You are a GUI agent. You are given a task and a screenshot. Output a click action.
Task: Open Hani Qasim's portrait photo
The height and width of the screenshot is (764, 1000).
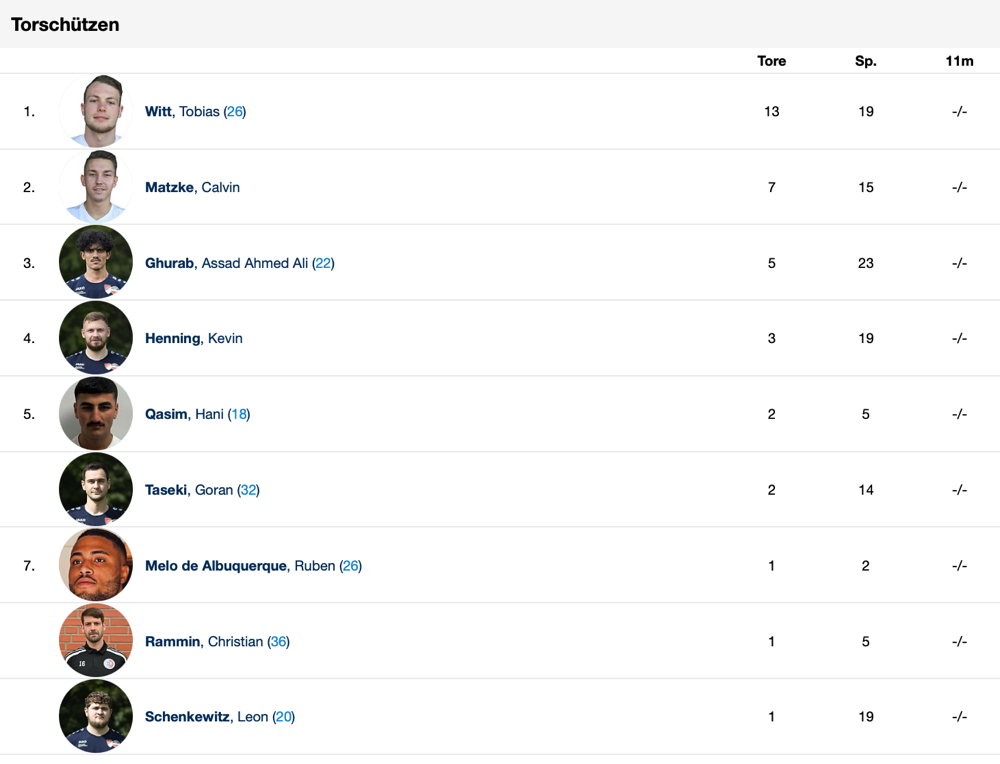coord(96,414)
